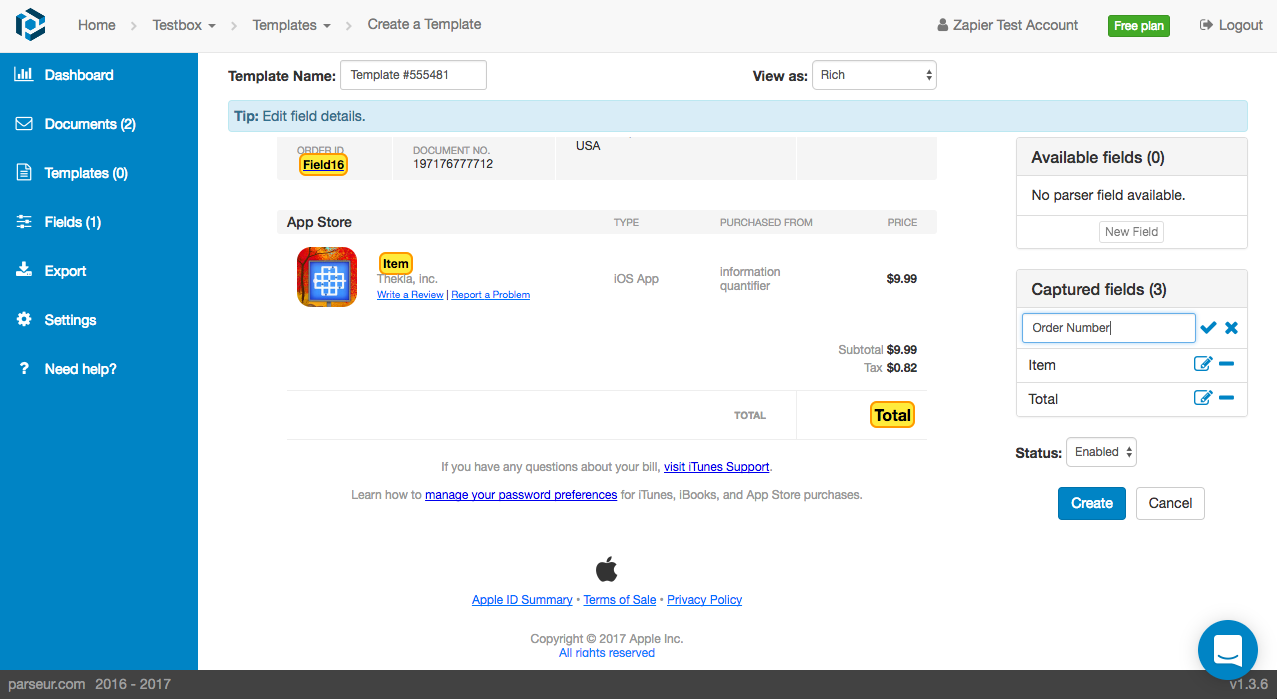Click the Create button
The width and height of the screenshot is (1277, 699).
pyautogui.click(x=1092, y=503)
